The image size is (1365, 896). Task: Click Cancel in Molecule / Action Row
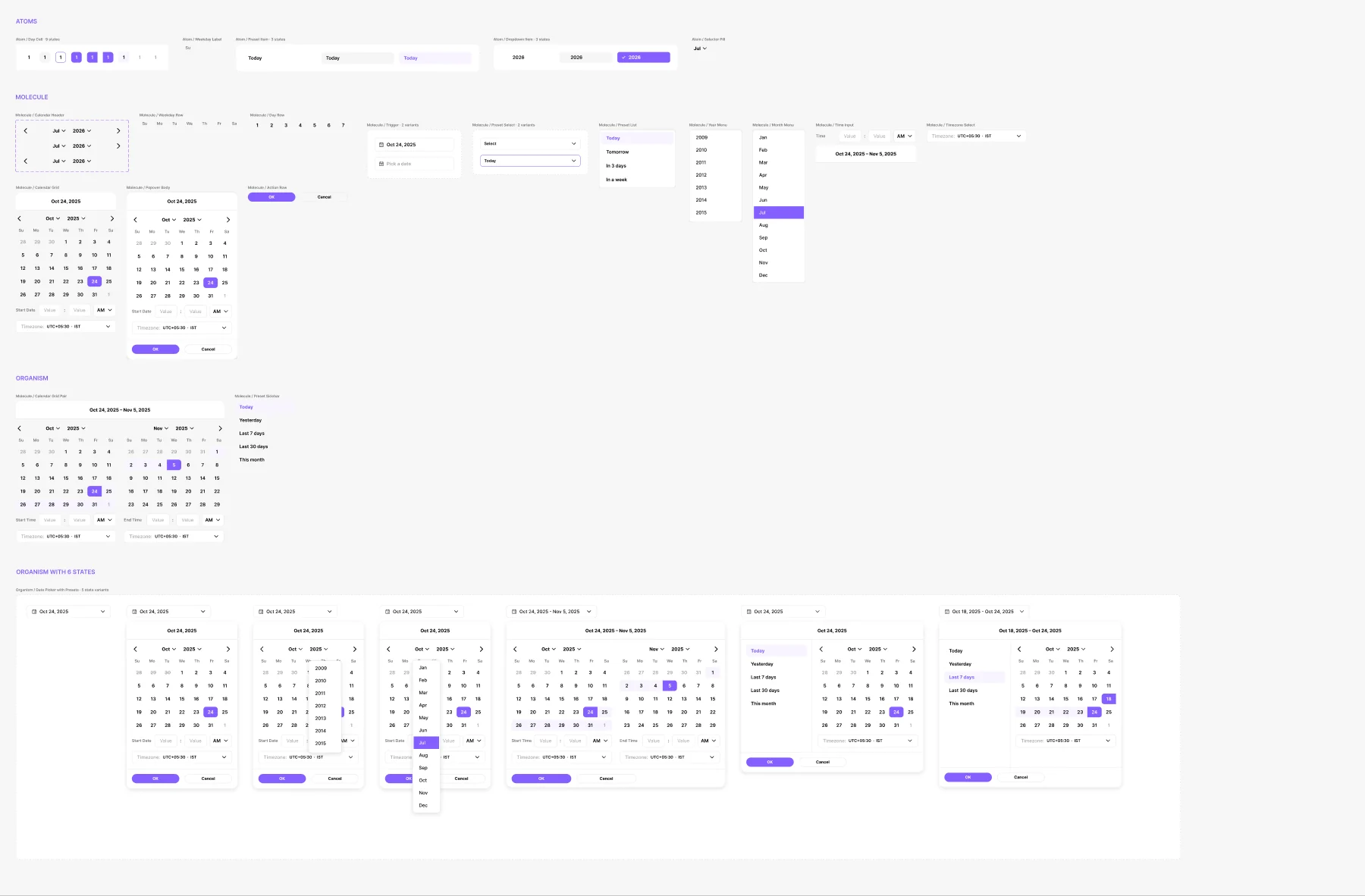(x=324, y=197)
